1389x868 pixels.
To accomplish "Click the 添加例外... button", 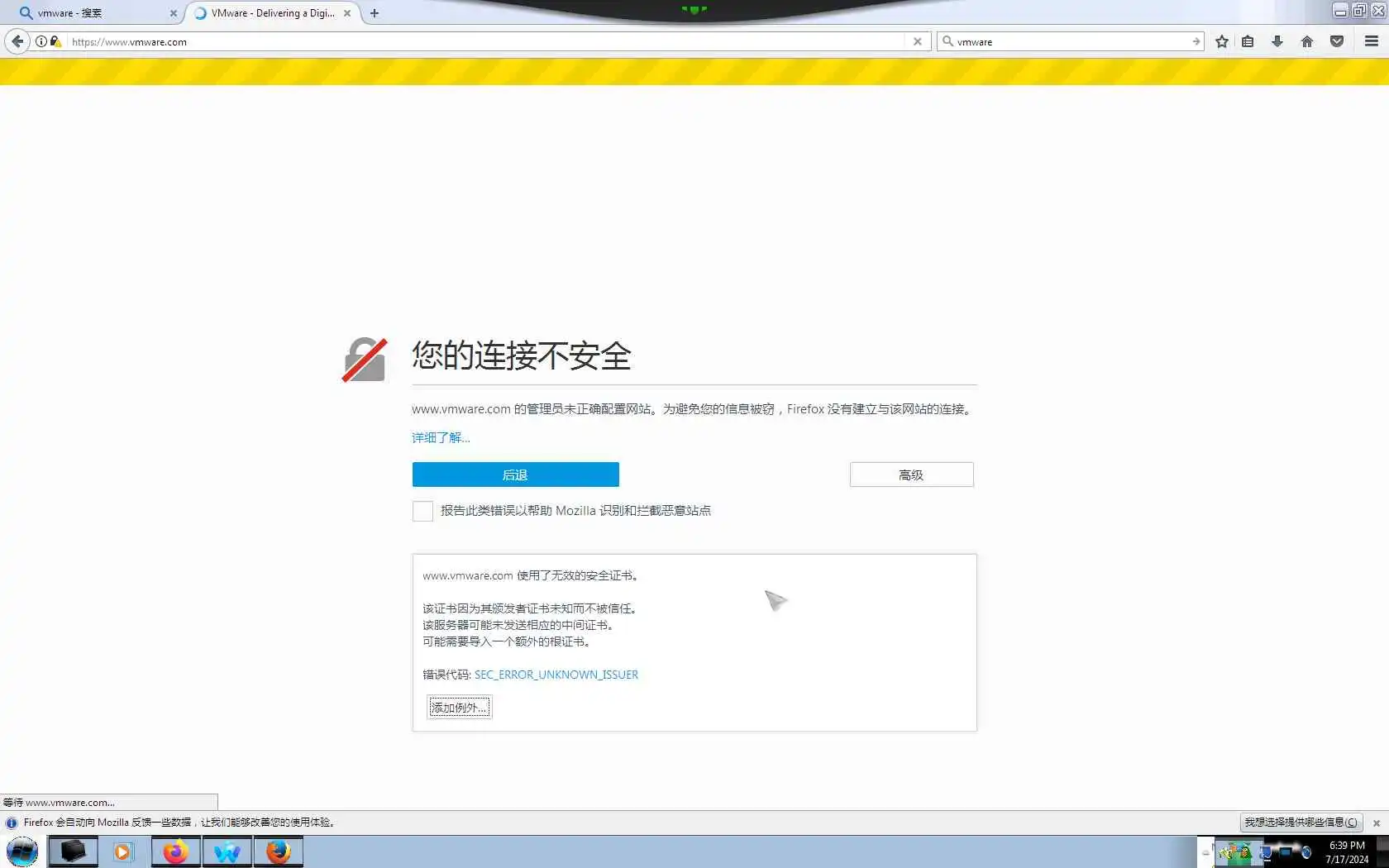I will [x=459, y=708].
